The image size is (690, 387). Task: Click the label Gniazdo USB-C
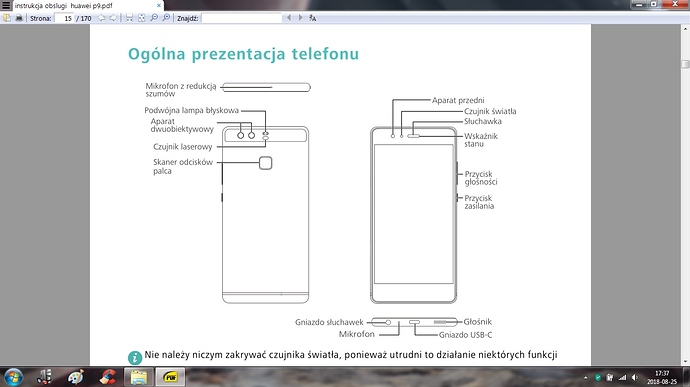pyautogui.click(x=465, y=335)
